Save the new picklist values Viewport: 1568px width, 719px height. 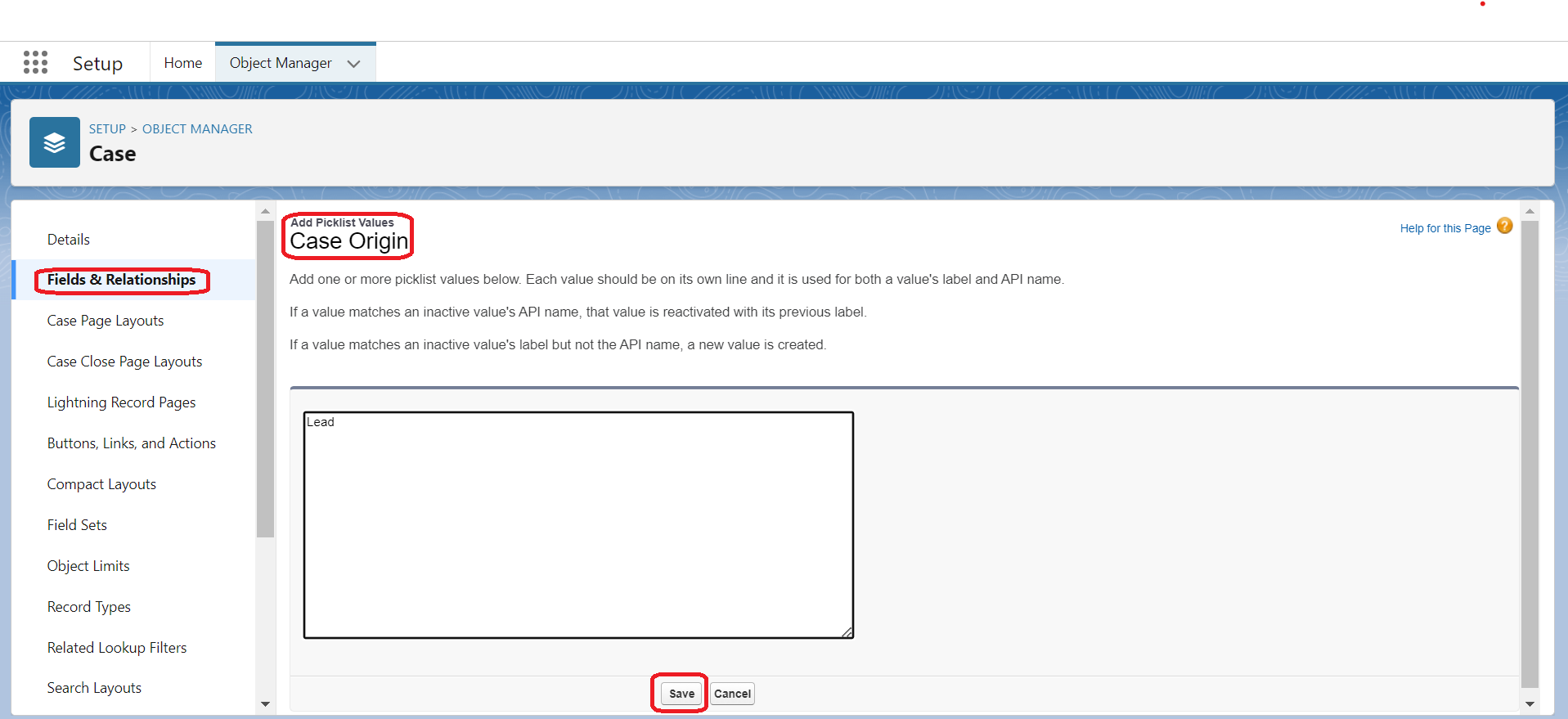click(x=681, y=694)
